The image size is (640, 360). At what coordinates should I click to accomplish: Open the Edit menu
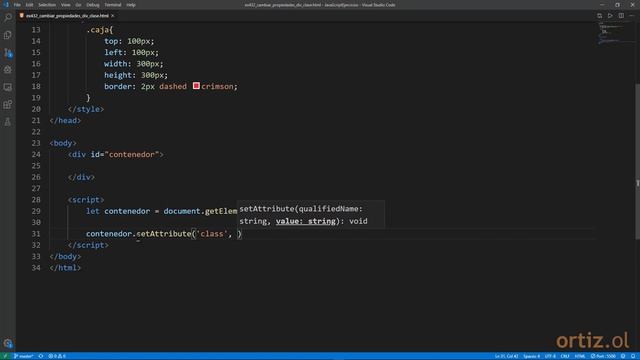point(29,5)
